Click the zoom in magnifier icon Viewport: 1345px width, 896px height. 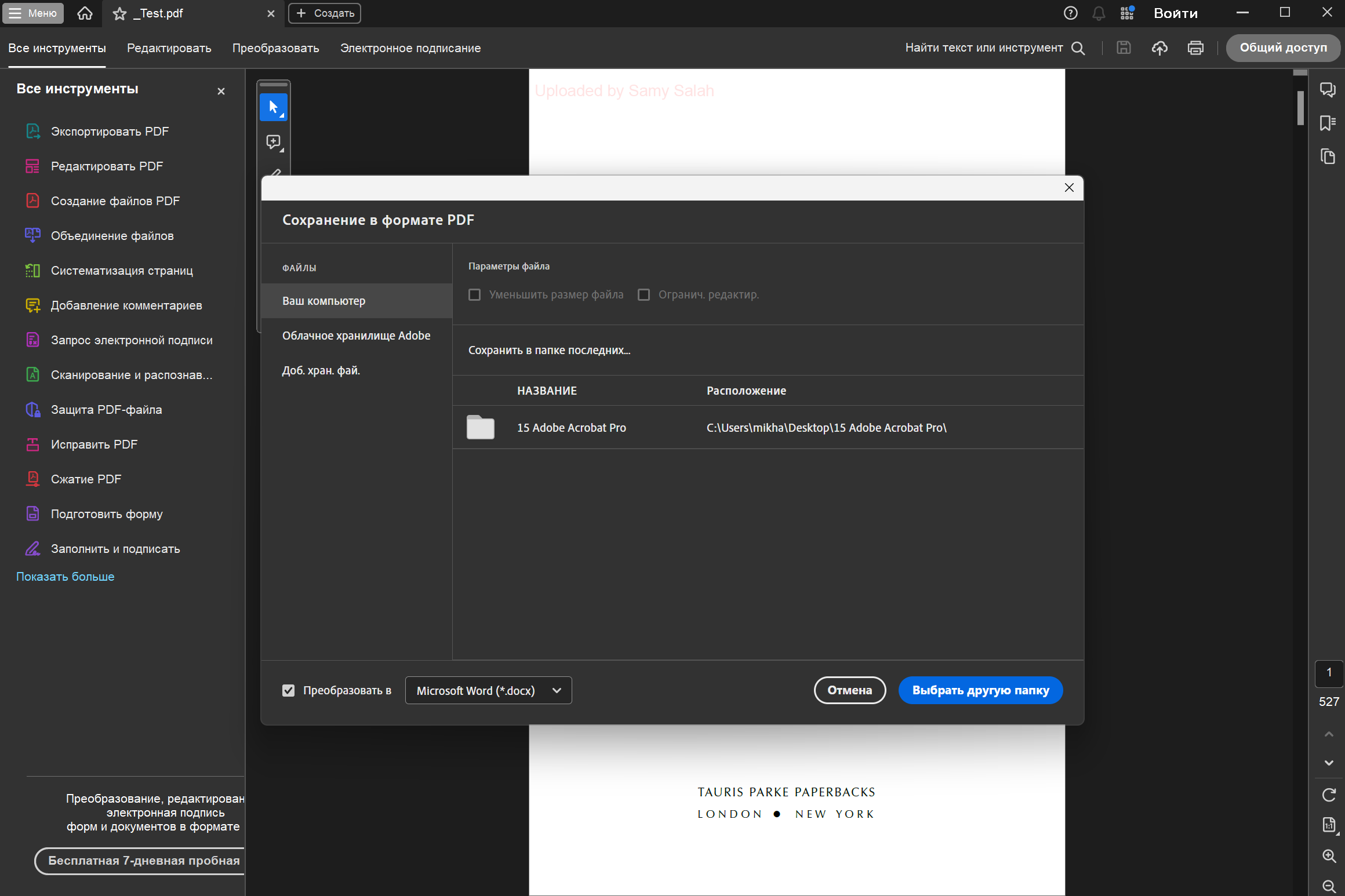click(x=1329, y=856)
